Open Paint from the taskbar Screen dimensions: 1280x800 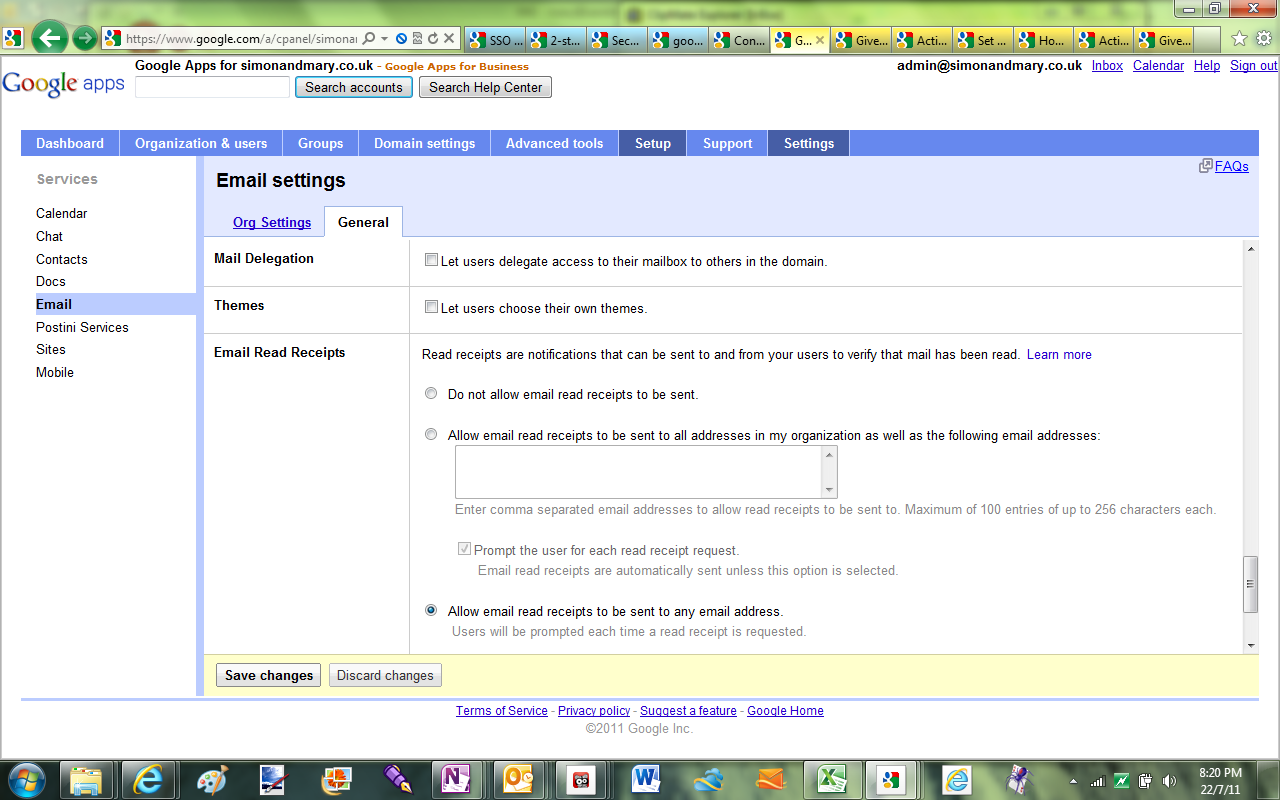pos(211,779)
